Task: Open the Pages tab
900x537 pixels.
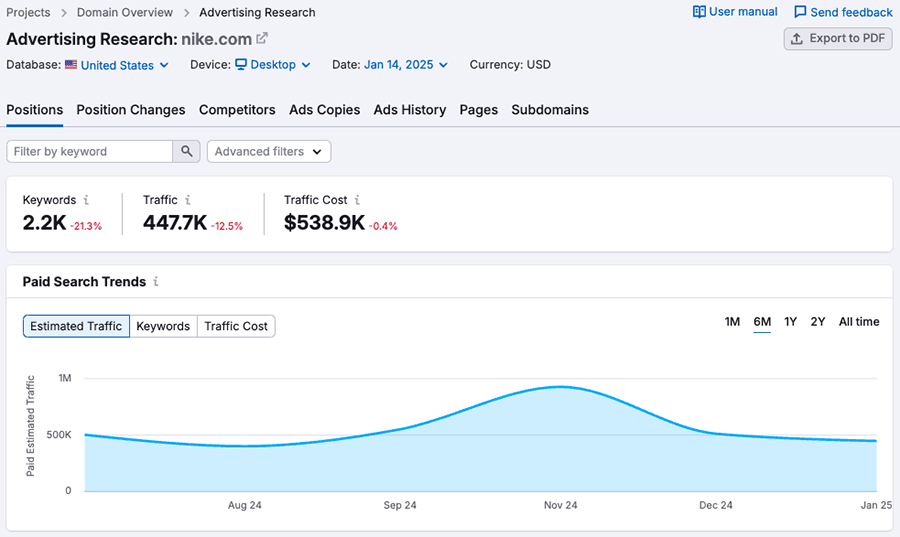Action: point(479,110)
